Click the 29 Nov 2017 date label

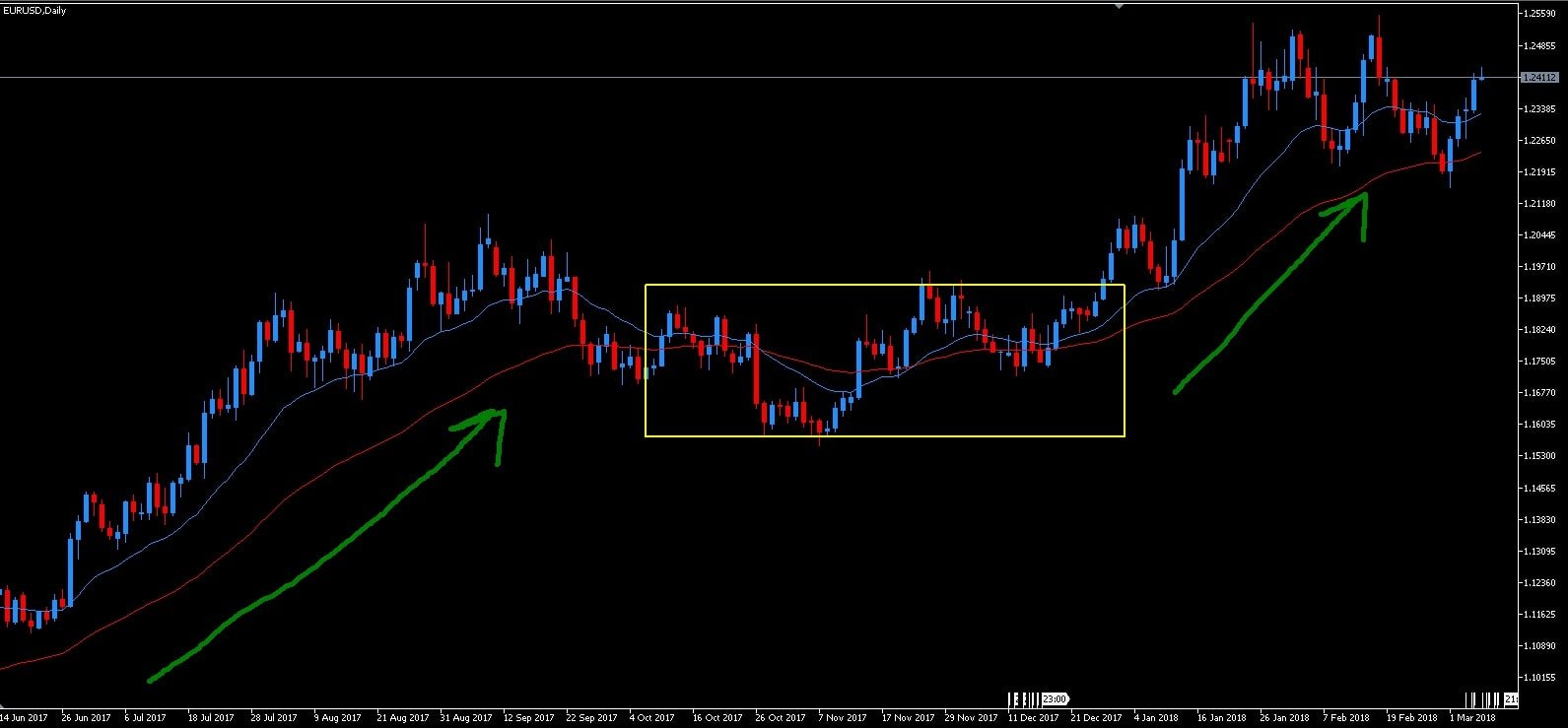[971, 717]
